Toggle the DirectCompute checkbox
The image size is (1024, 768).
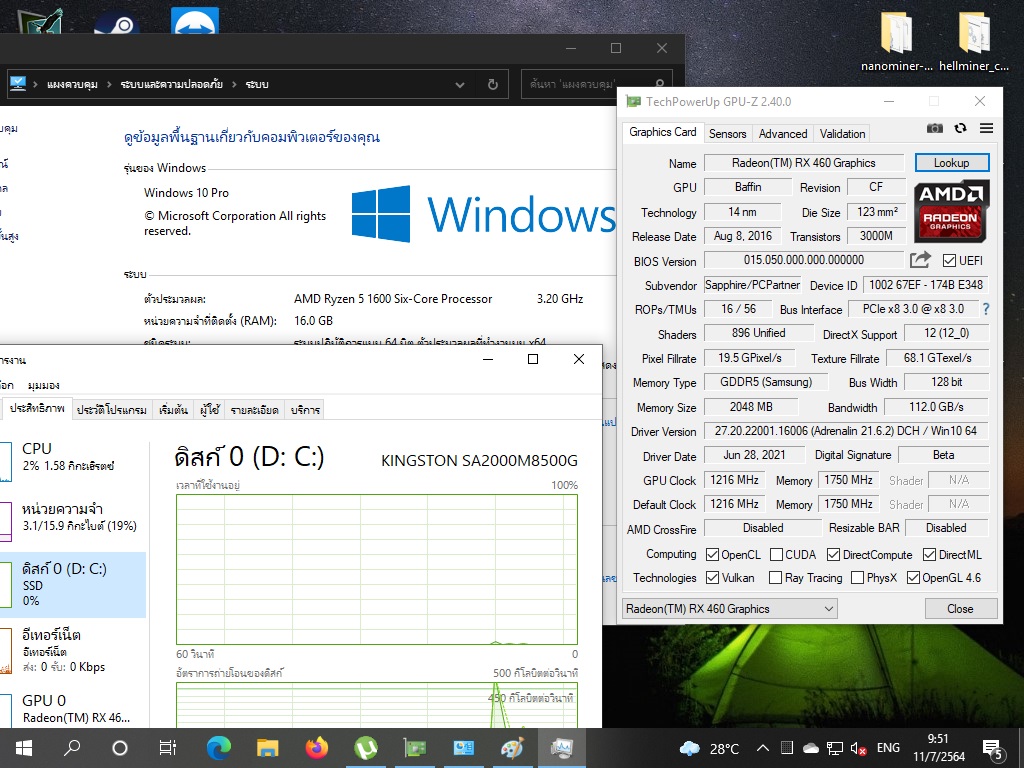[x=833, y=554]
